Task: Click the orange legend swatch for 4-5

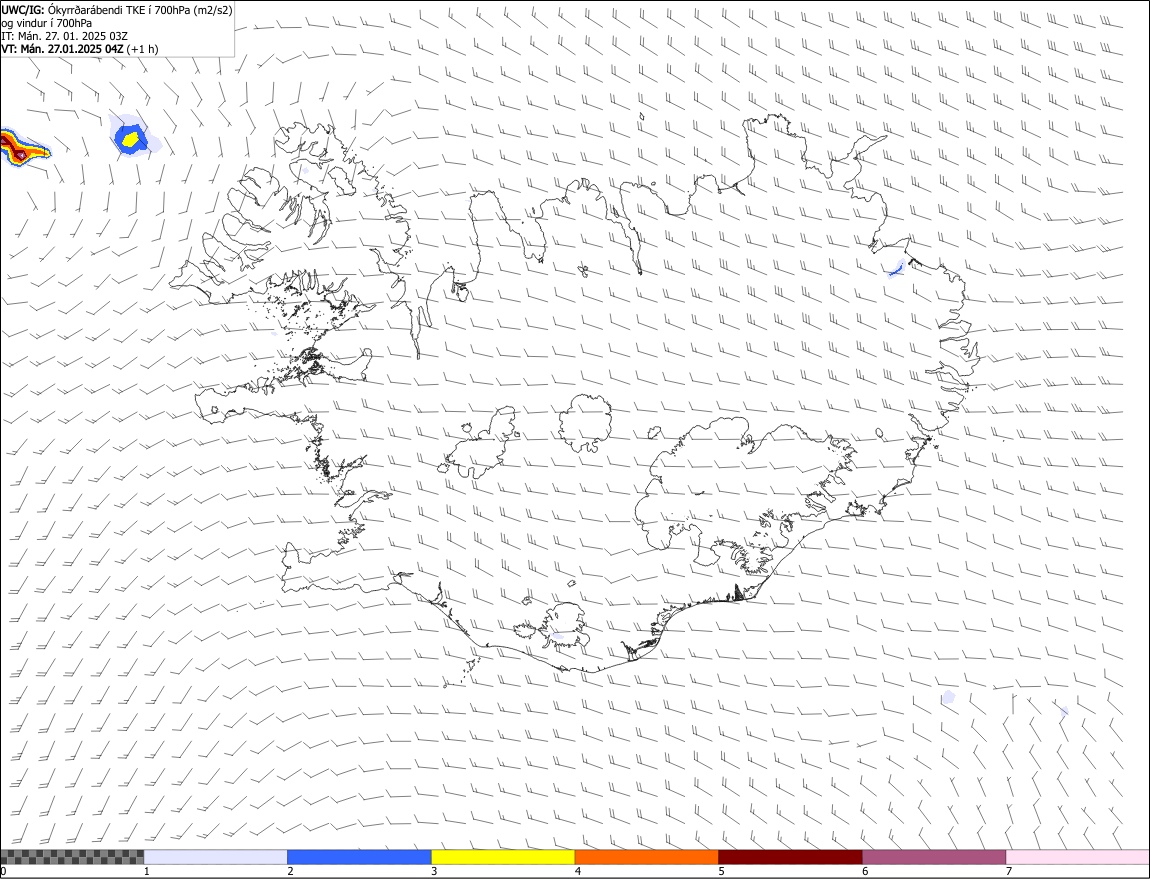Action: click(646, 857)
